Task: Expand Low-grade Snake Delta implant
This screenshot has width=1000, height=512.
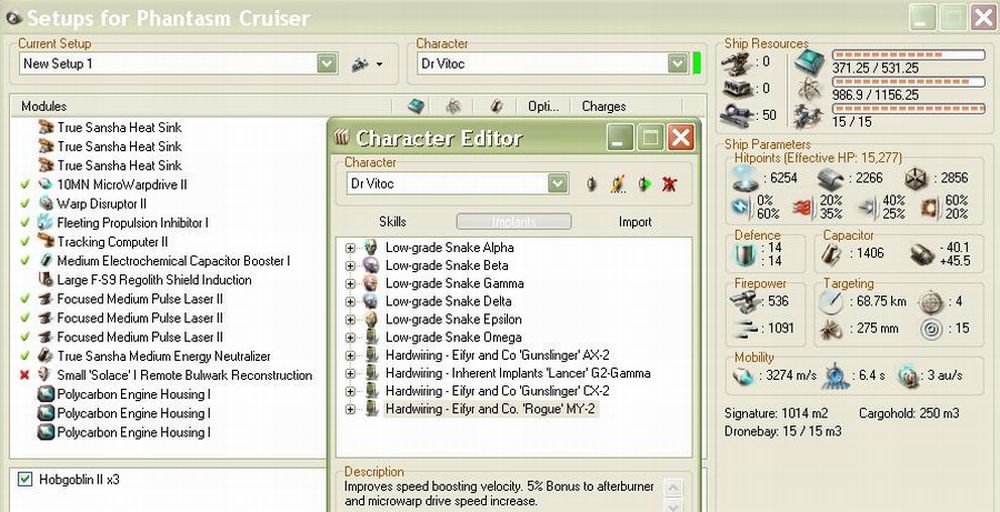Action: (350, 302)
